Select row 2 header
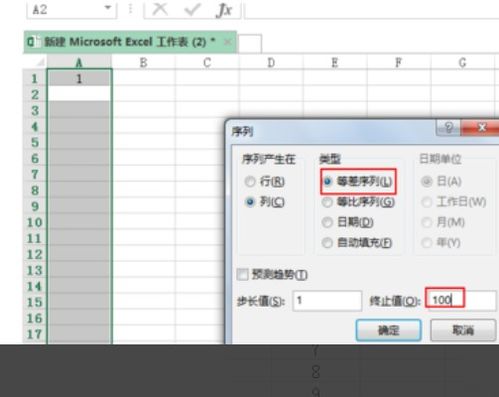499x397 pixels. [35, 95]
